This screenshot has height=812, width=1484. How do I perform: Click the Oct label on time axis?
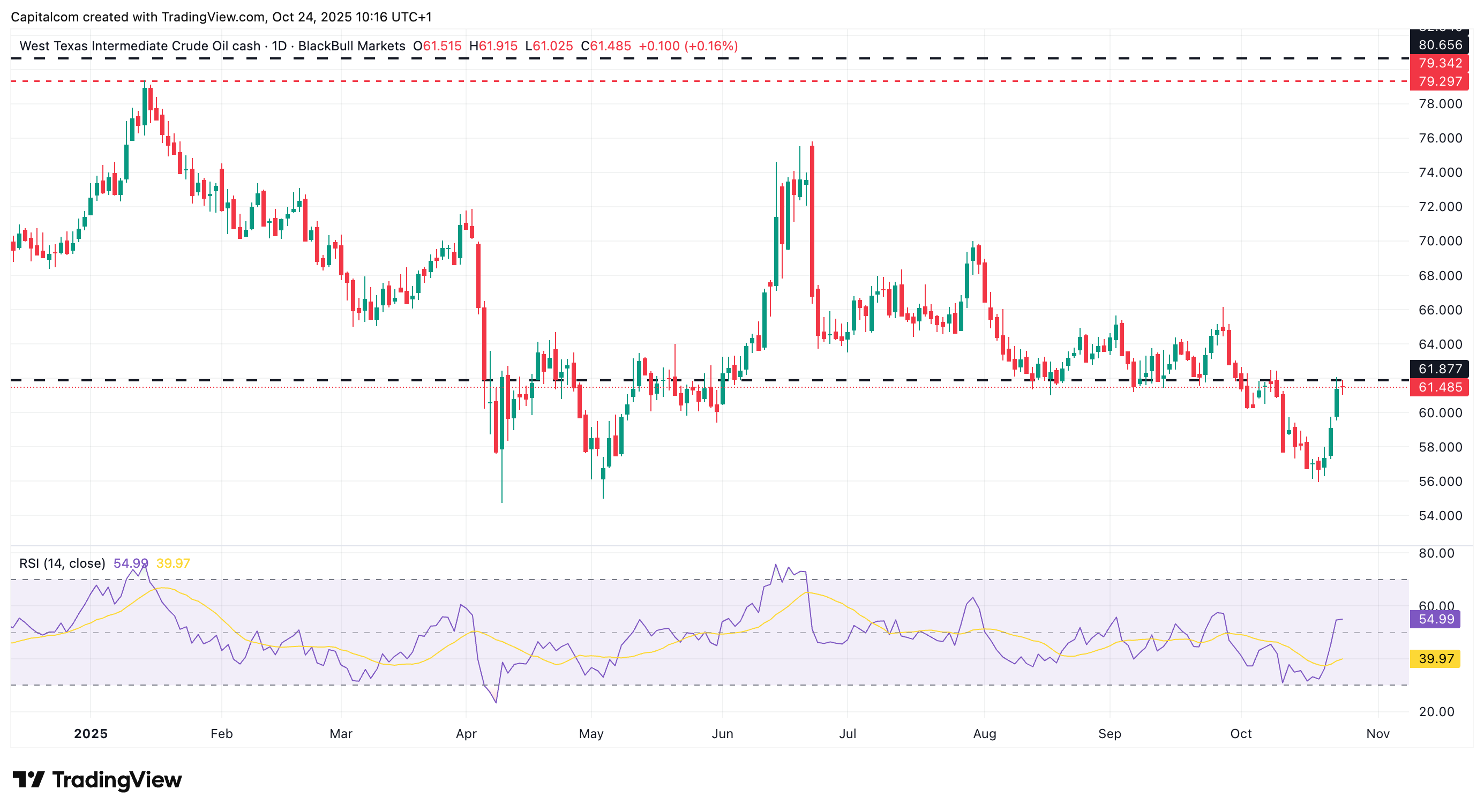click(1241, 734)
